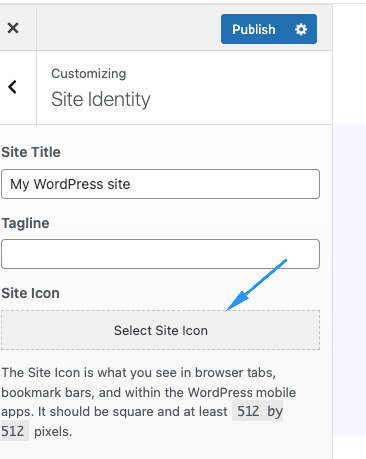Viewport: 366px width, 459px height.
Task: Focus the Site Title input field
Action: (160, 184)
